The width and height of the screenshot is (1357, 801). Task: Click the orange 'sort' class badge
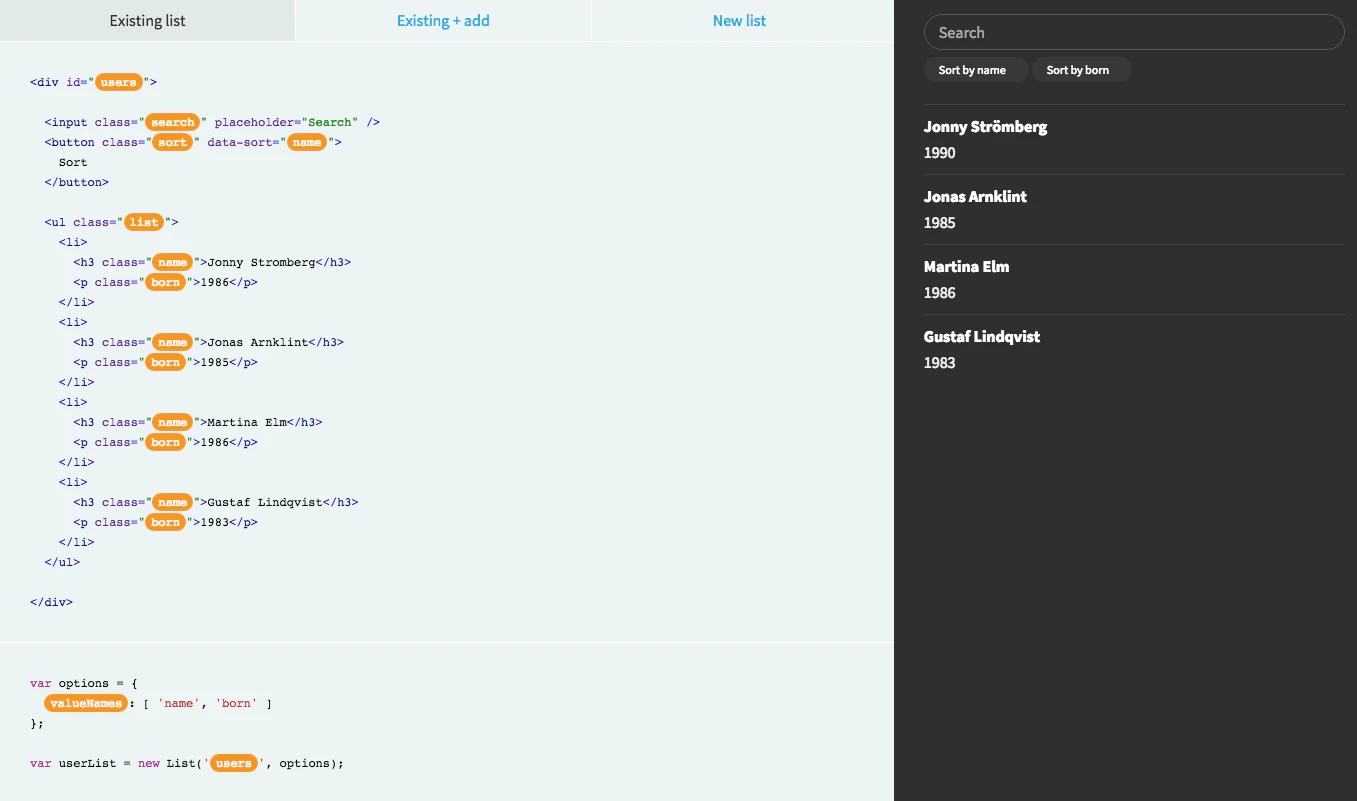click(x=173, y=142)
